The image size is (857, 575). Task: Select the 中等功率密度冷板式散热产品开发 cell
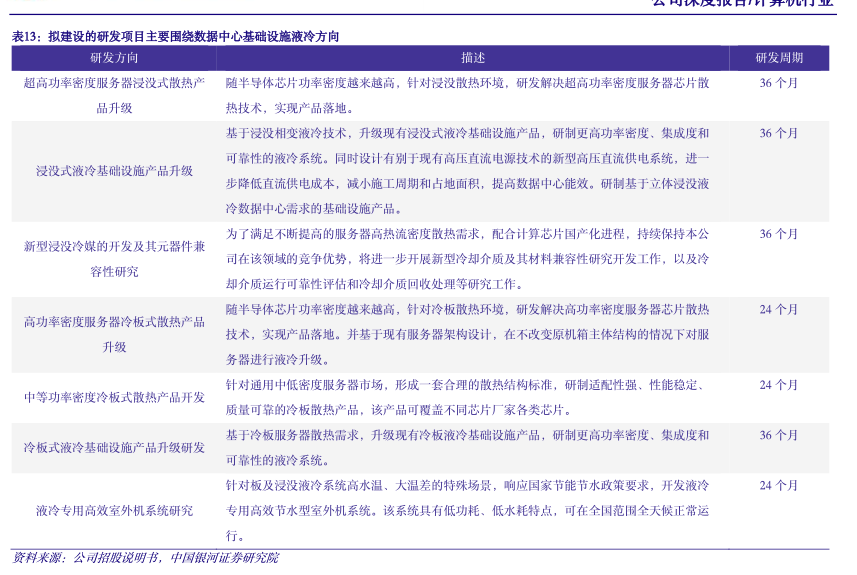coord(114,397)
